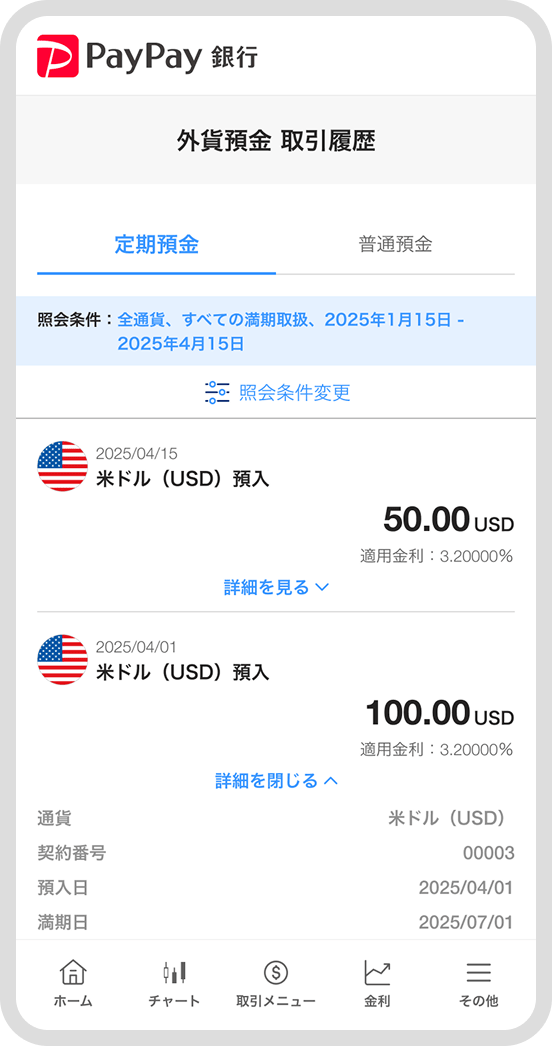
Task: Open the その他 hamburger menu icon
Action: tap(479, 973)
